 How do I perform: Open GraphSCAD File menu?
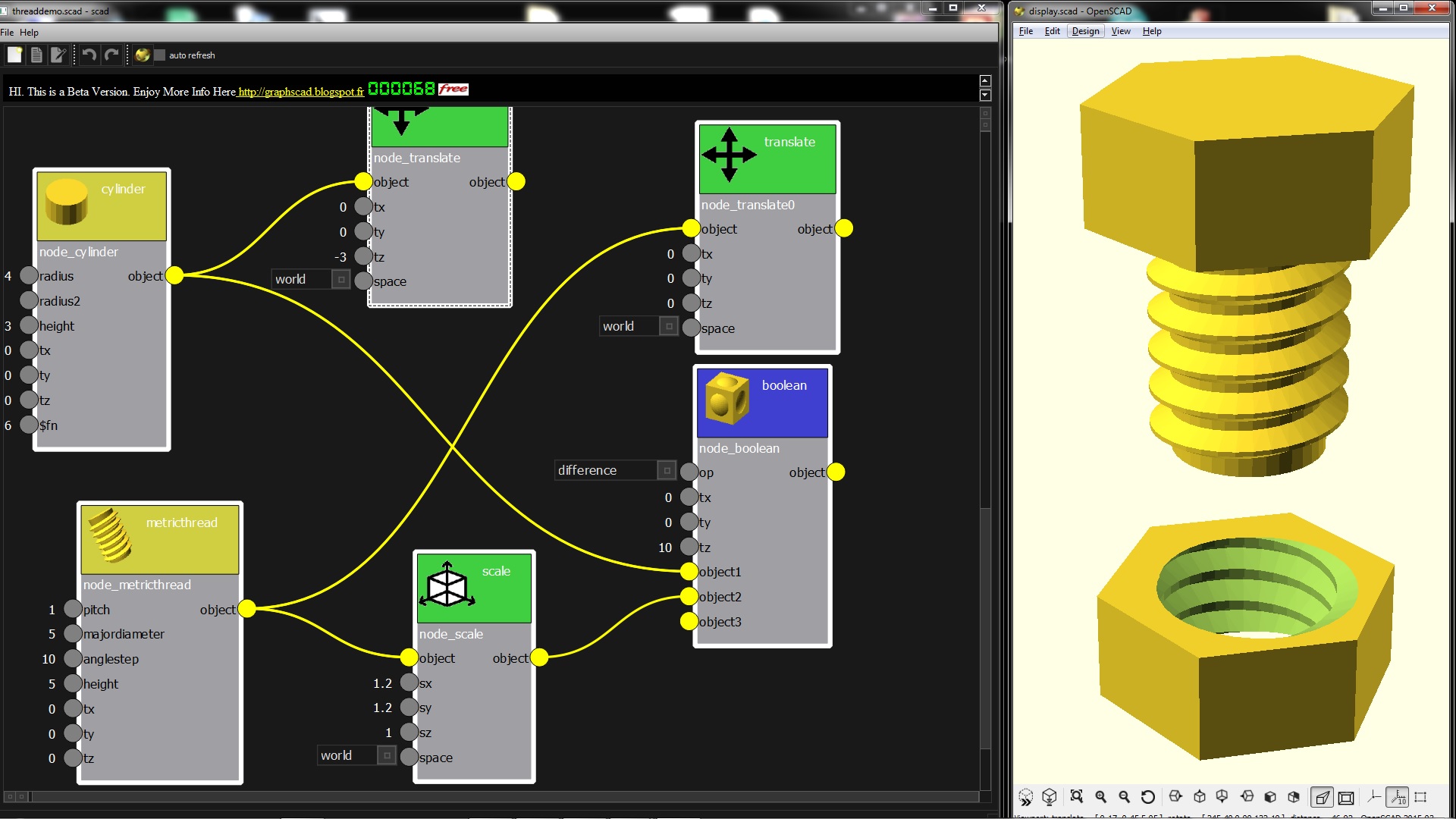(x=8, y=33)
